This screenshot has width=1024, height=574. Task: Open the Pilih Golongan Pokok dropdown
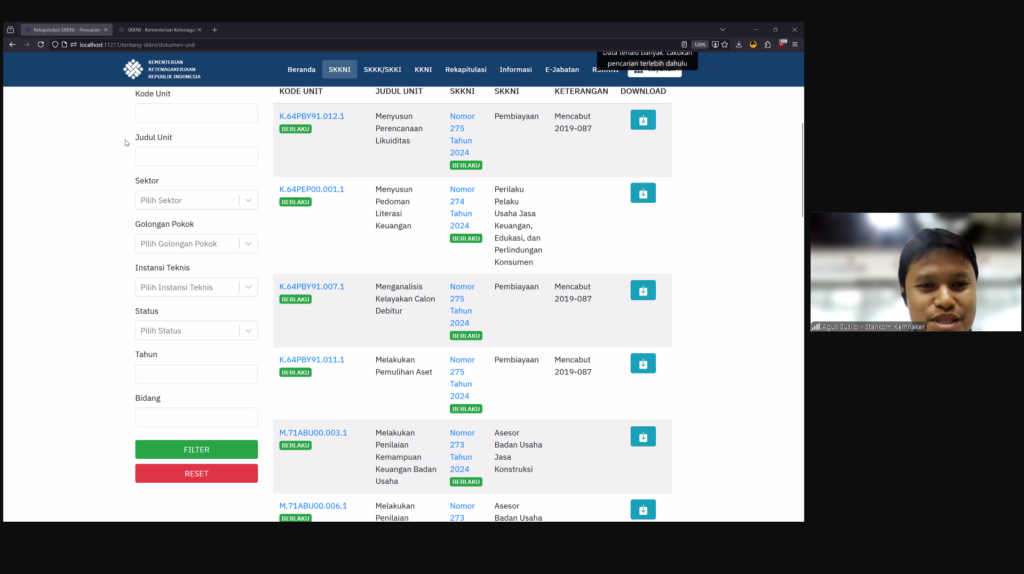[x=196, y=244]
